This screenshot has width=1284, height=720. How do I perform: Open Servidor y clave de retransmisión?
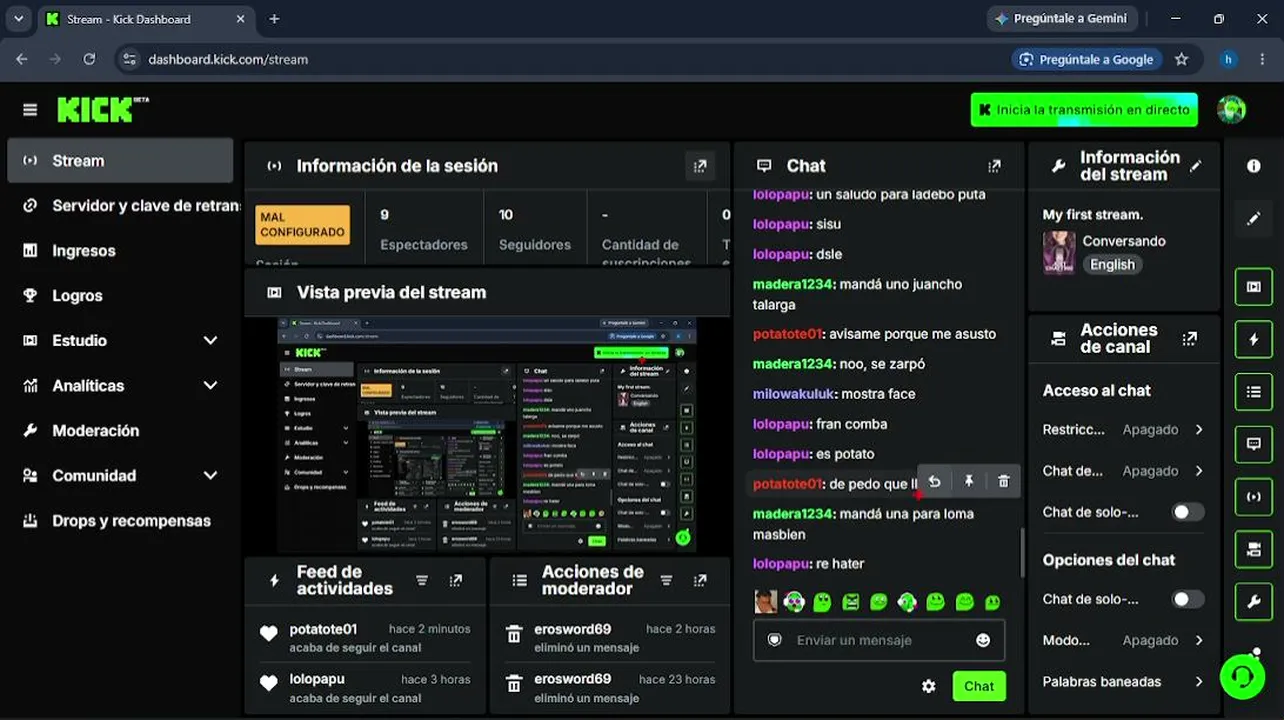click(120, 205)
